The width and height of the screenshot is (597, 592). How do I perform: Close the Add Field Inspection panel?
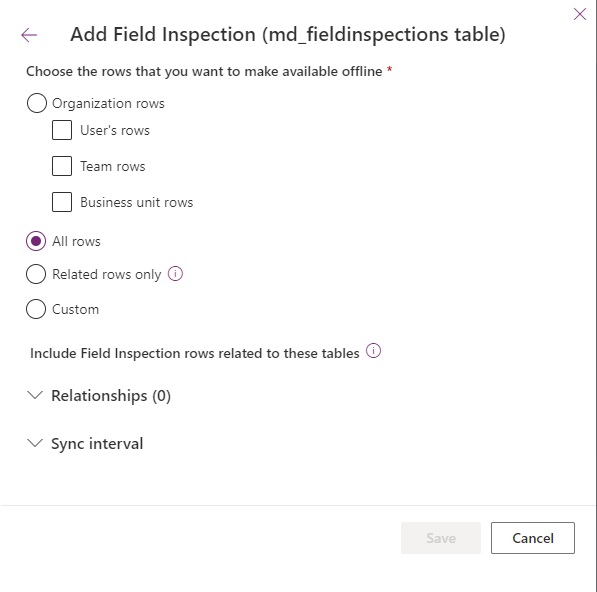(579, 14)
